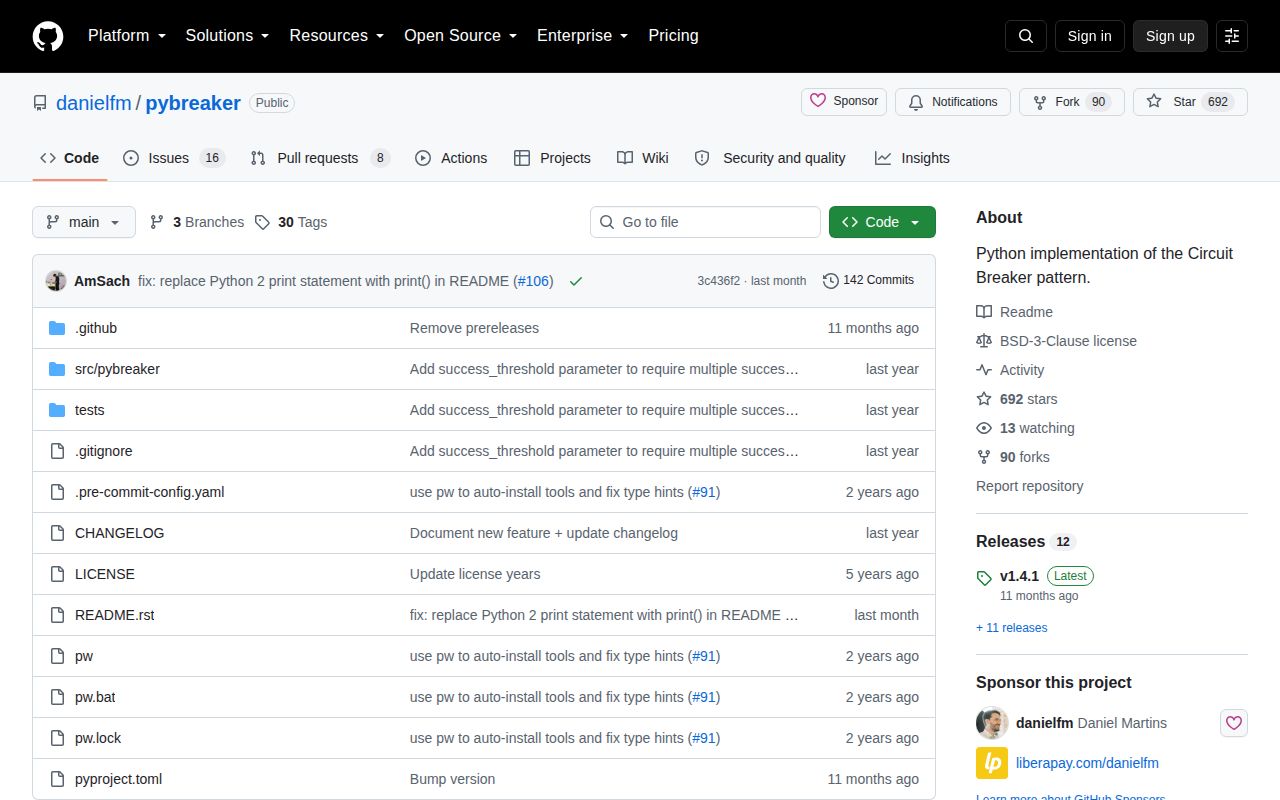1280x800 pixels.
Task: Open the Insights tab
Action: (912, 158)
